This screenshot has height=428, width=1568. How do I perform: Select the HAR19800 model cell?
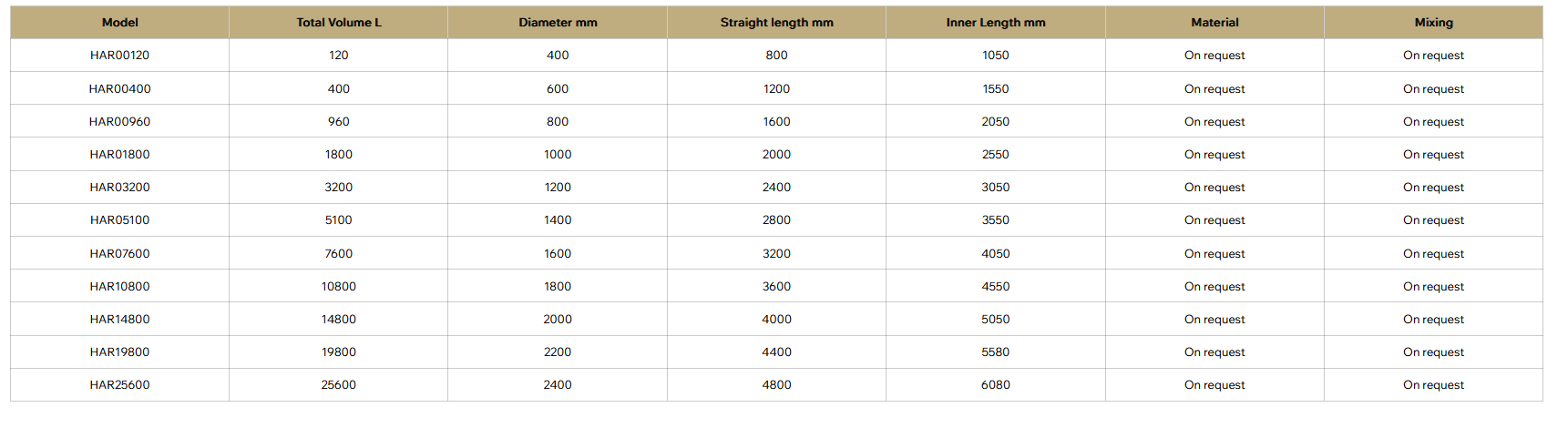click(119, 352)
